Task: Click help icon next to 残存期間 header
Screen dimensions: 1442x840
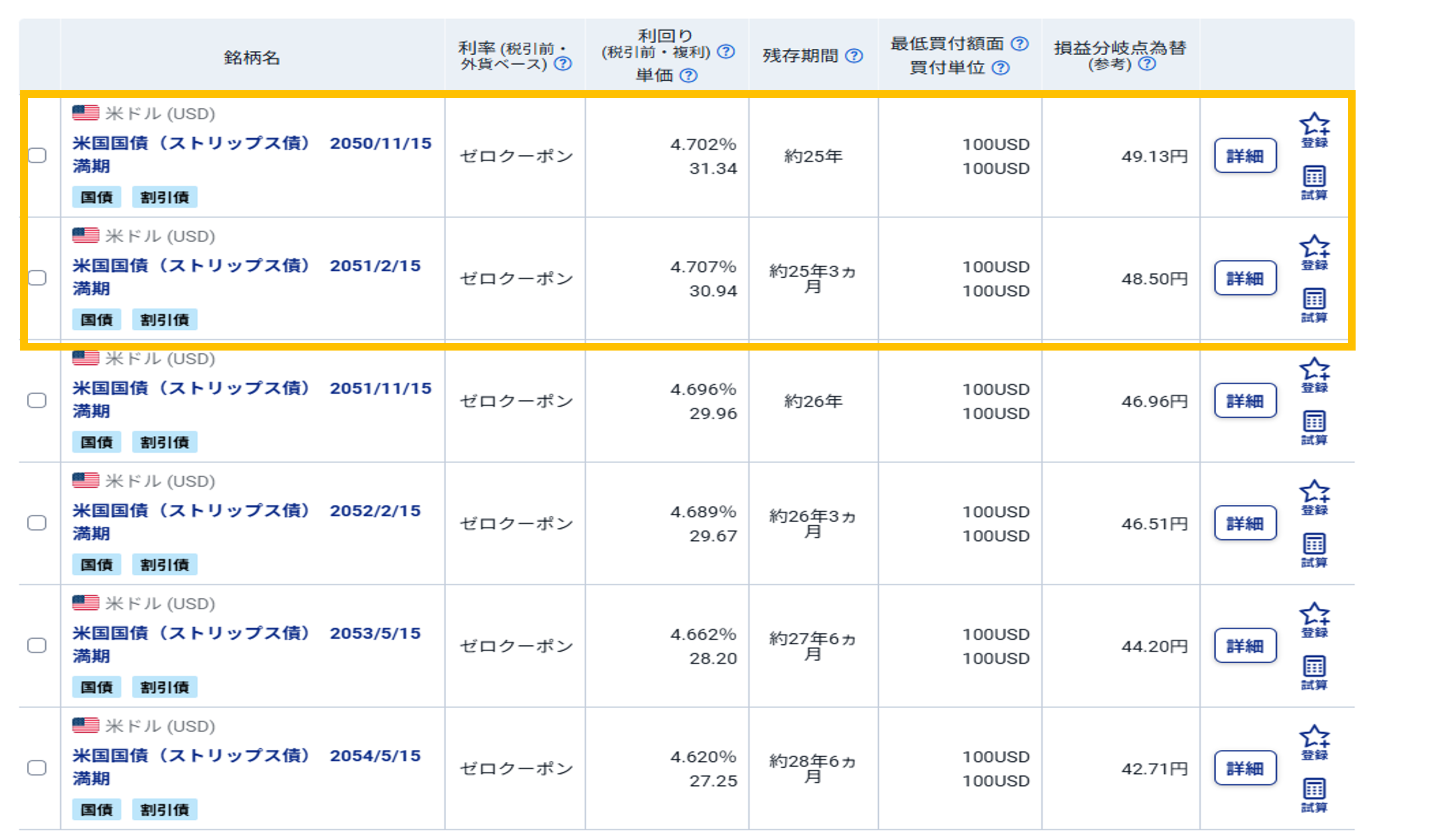Action: click(x=854, y=56)
